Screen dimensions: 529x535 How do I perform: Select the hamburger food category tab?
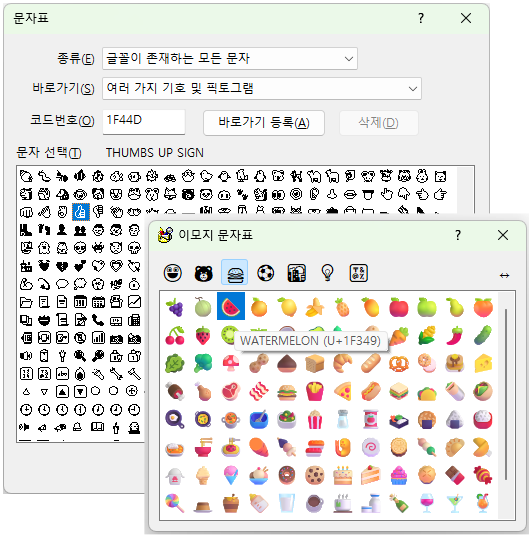(234, 272)
